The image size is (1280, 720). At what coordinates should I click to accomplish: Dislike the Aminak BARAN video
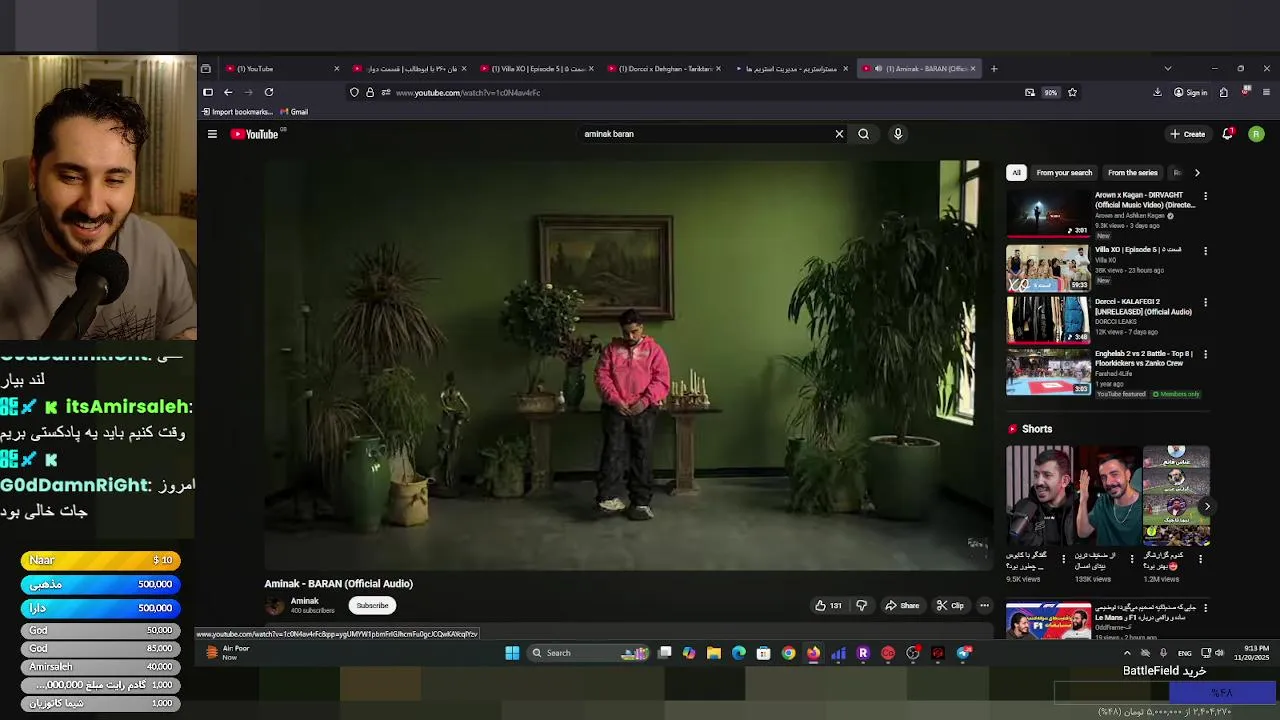(x=861, y=605)
